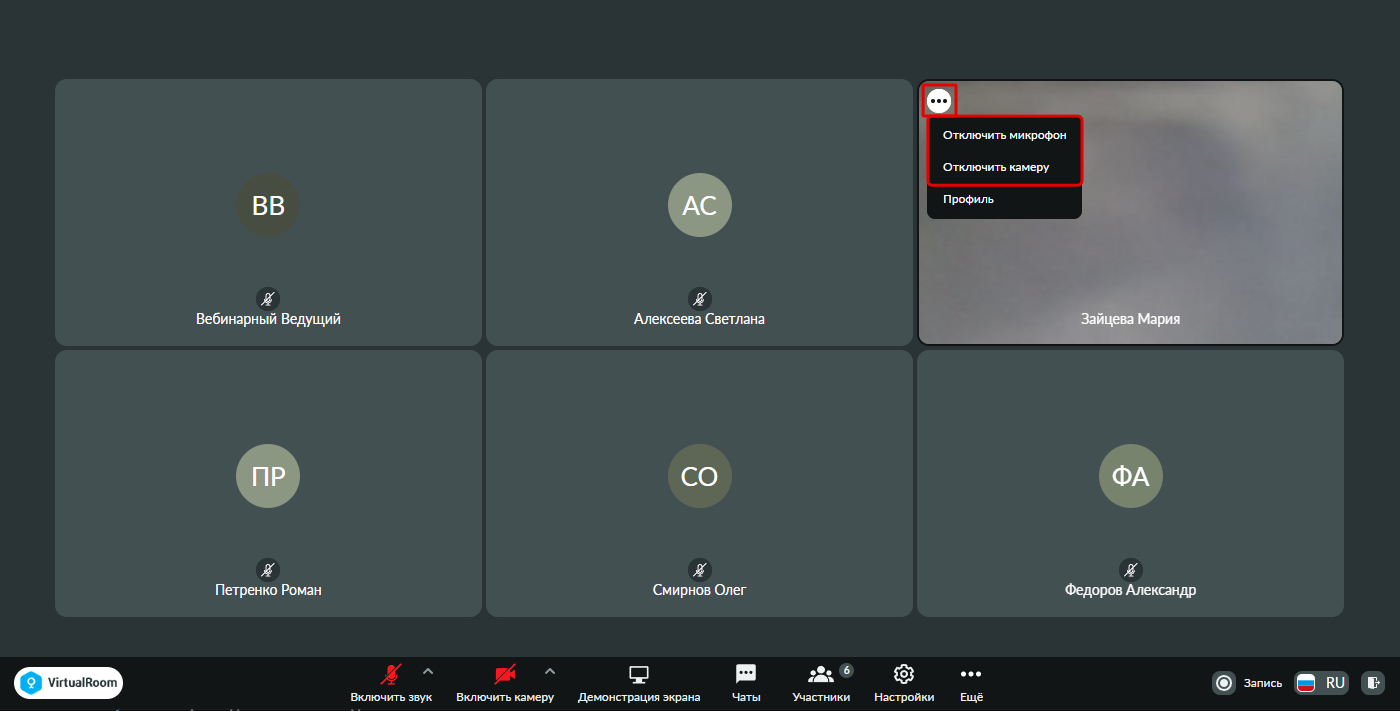Open Чаты panel
Viewport: 1400px width, 711px height.
click(746, 683)
